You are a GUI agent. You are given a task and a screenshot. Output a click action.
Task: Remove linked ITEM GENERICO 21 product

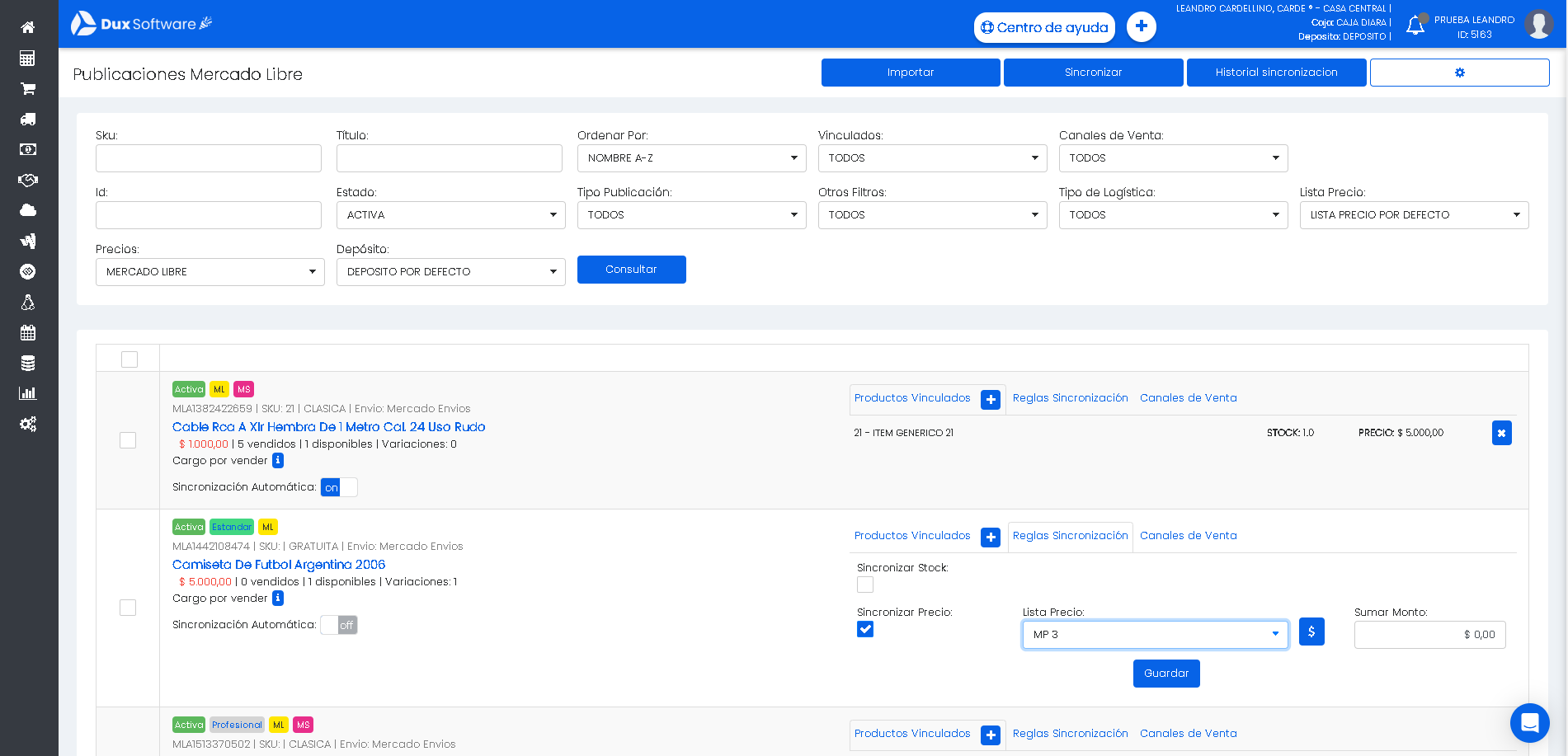(x=1502, y=433)
